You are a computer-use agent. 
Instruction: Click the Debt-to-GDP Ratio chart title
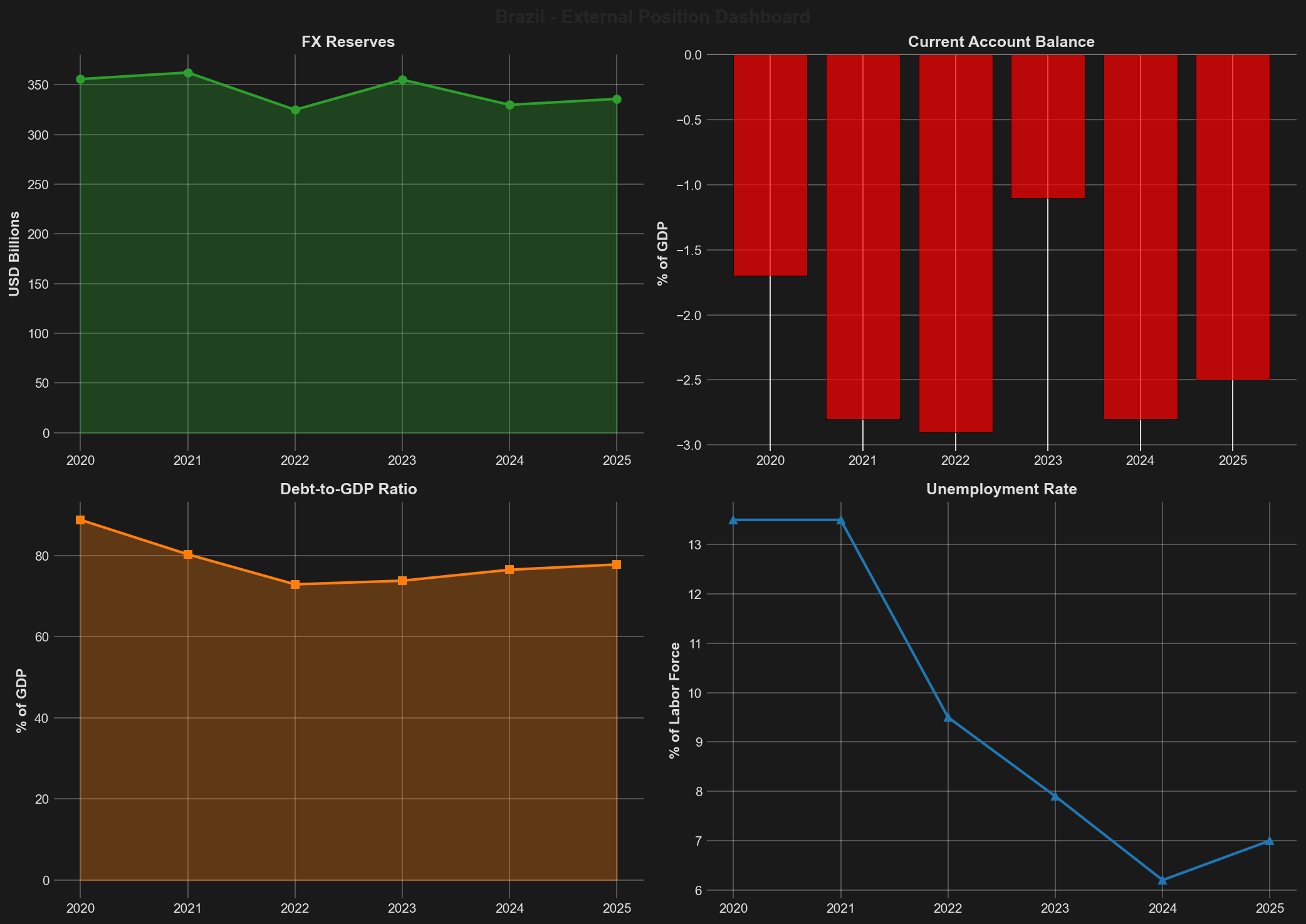click(x=348, y=489)
